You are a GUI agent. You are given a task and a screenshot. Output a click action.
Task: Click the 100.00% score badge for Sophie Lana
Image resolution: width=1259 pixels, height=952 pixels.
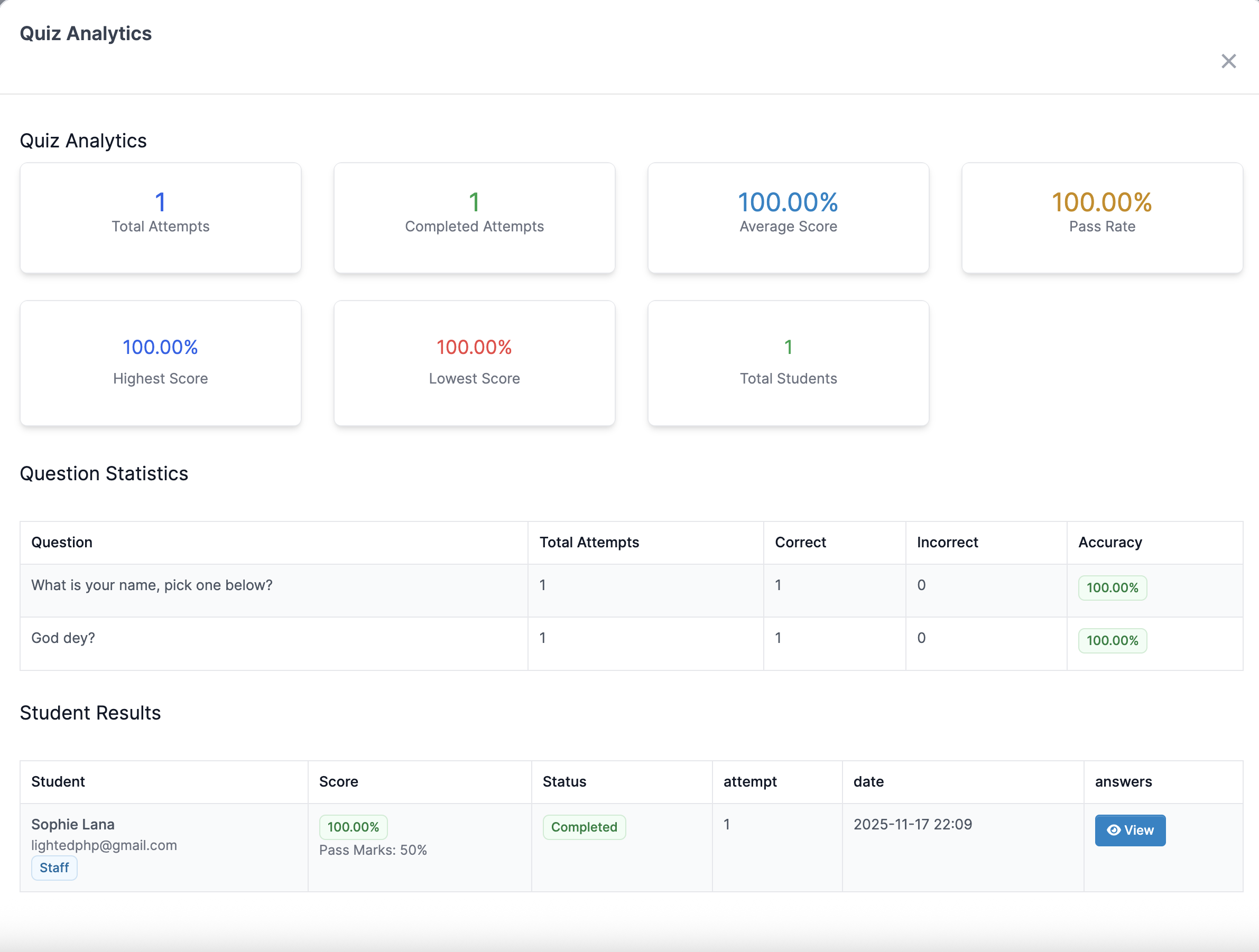point(353,827)
